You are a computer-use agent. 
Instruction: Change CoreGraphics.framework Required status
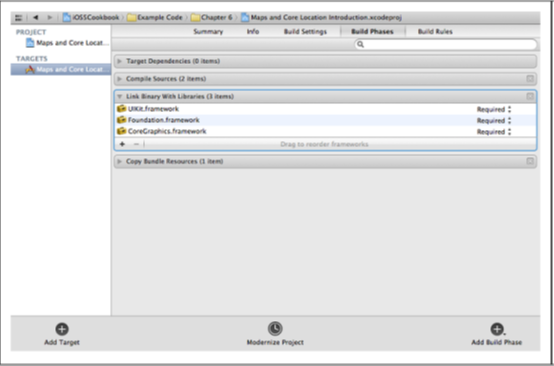(494, 132)
